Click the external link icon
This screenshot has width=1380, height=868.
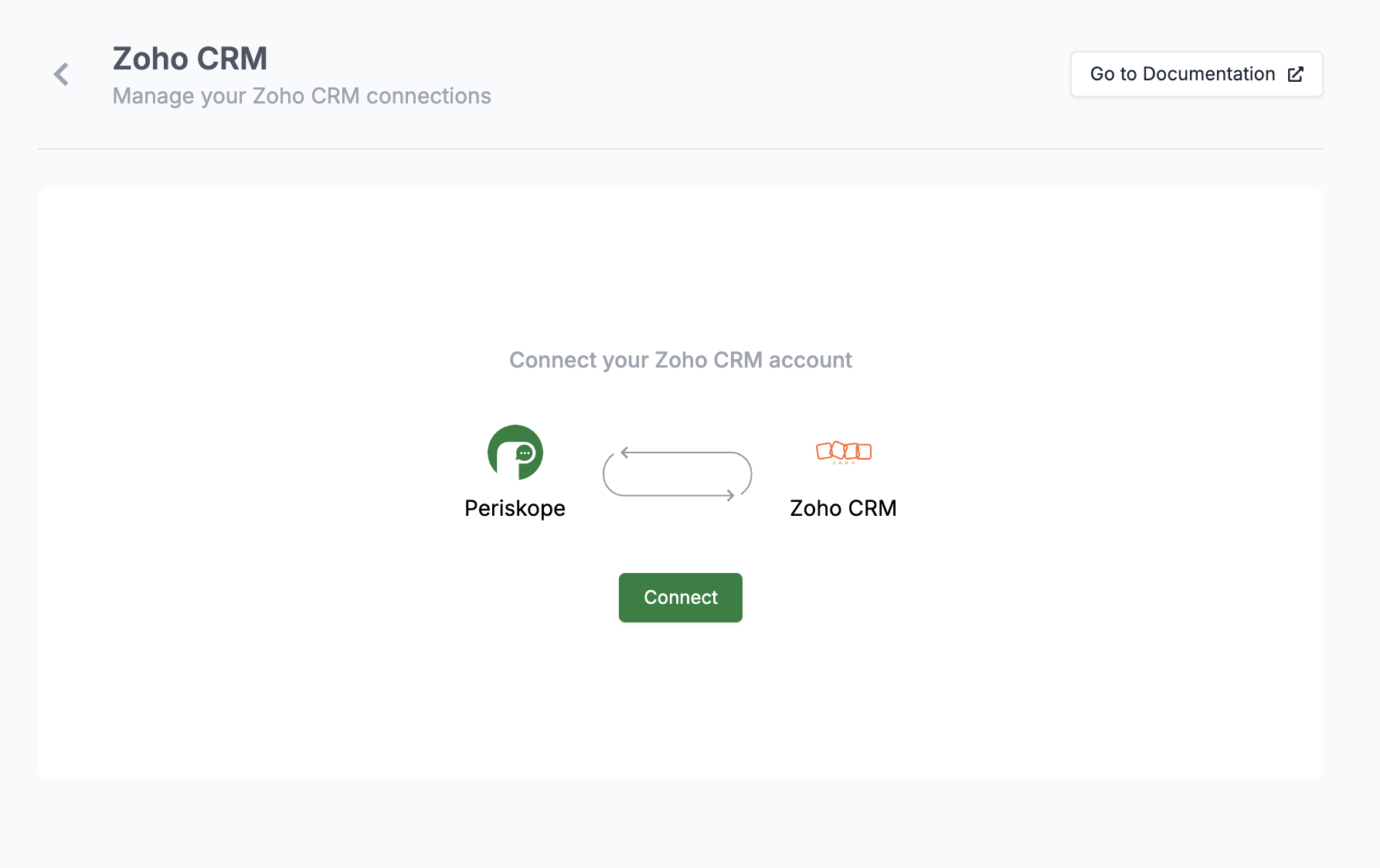(x=1296, y=74)
